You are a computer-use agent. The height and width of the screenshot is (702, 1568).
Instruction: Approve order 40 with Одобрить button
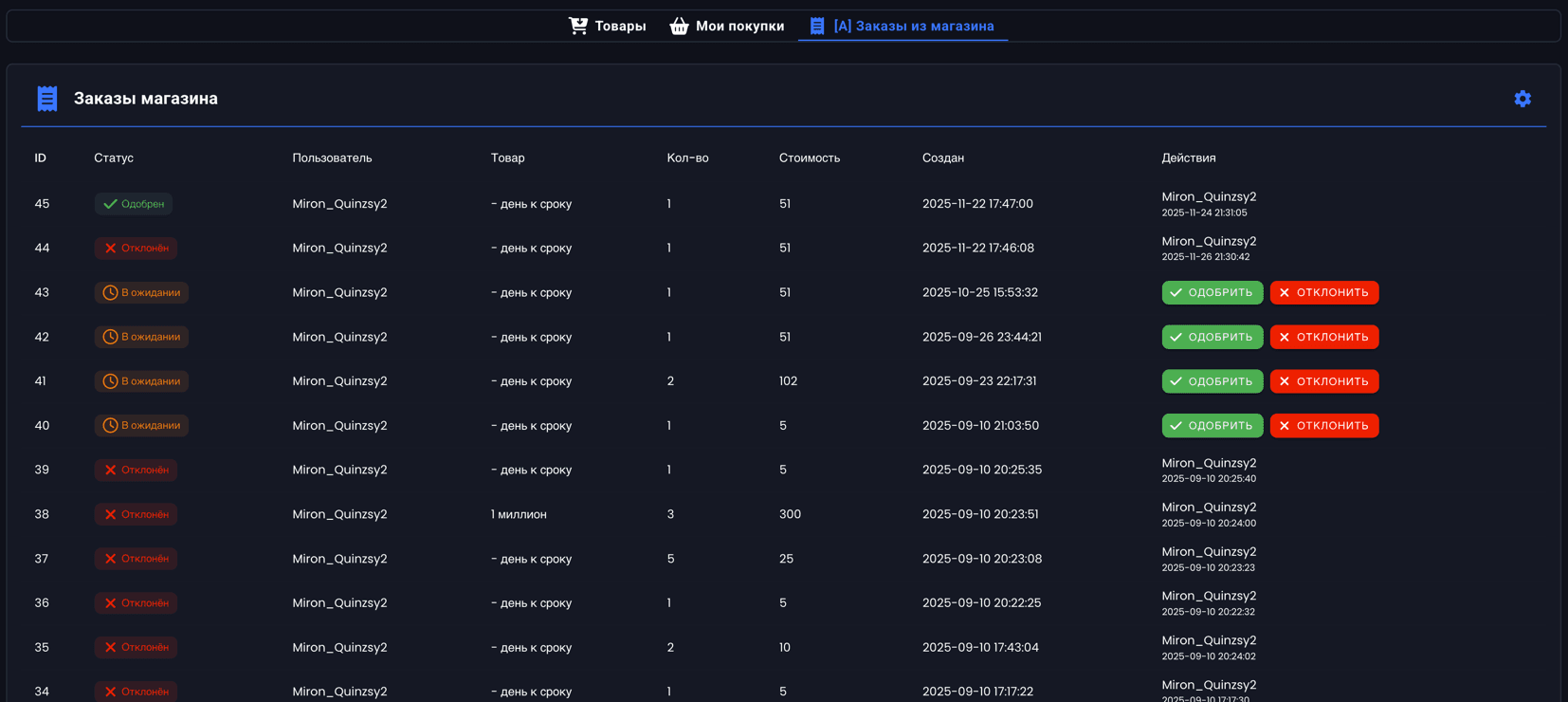pos(1212,426)
